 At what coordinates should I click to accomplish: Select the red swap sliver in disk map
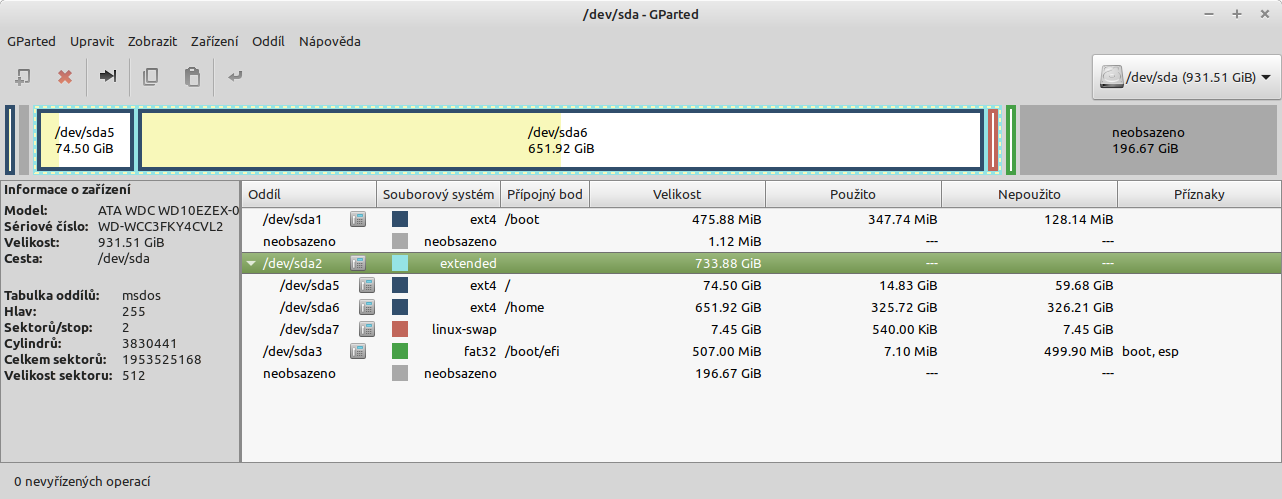(993, 140)
